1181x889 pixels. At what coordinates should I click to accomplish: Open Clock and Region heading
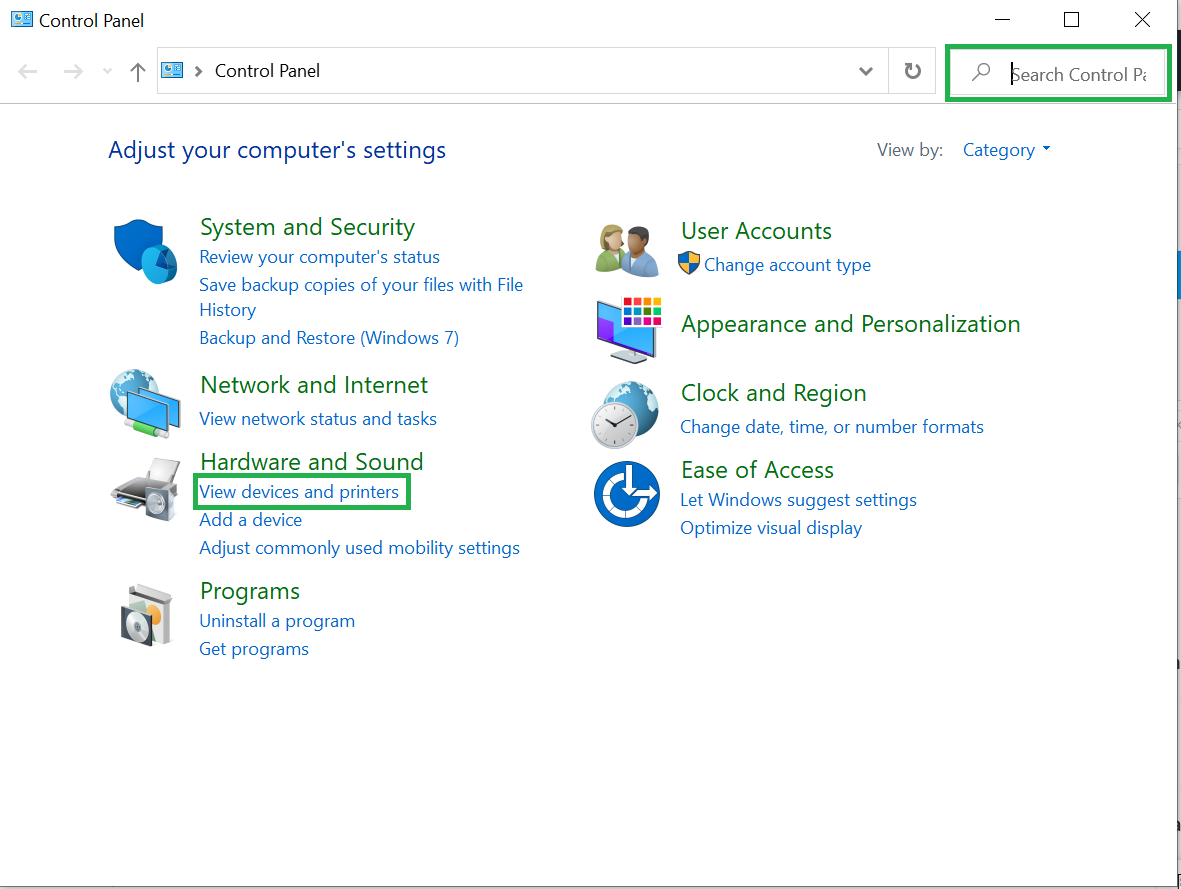pyautogui.click(x=774, y=393)
